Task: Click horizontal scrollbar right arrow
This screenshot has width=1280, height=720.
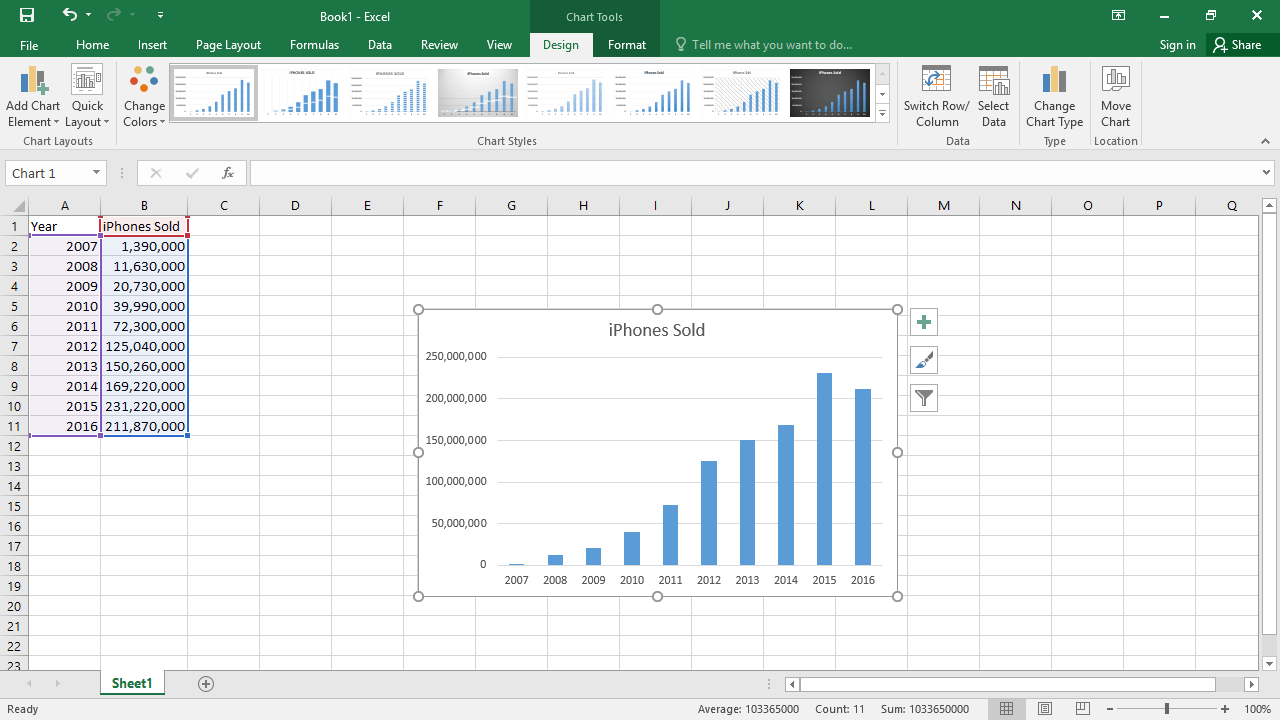Action: pyautogui.click(x=1251, y=684)
